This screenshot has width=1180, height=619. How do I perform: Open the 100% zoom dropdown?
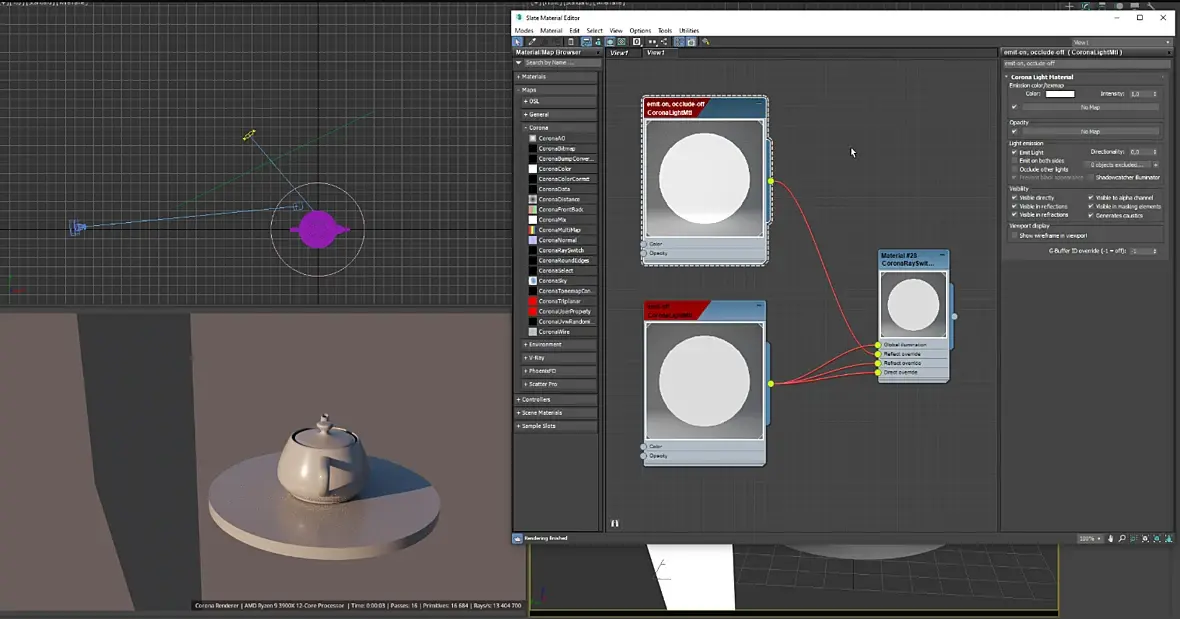tap(1090, 539)
